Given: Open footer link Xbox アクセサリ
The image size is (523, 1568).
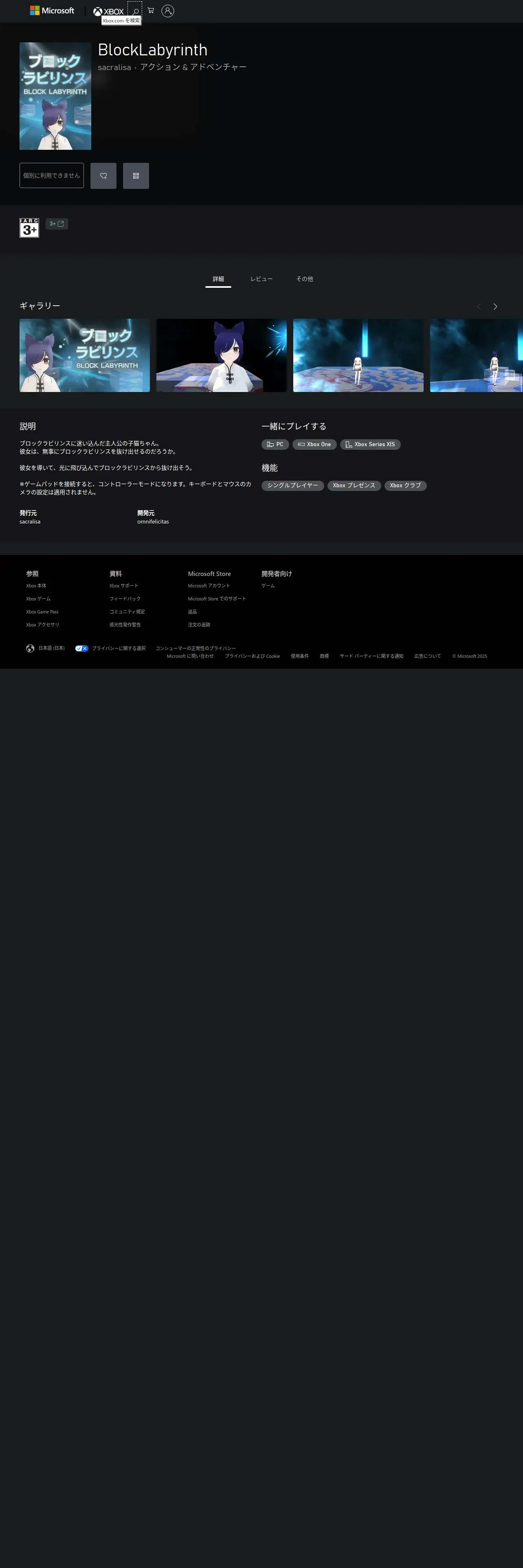Looking at the screenshot, I should click(x=43, y=624).
